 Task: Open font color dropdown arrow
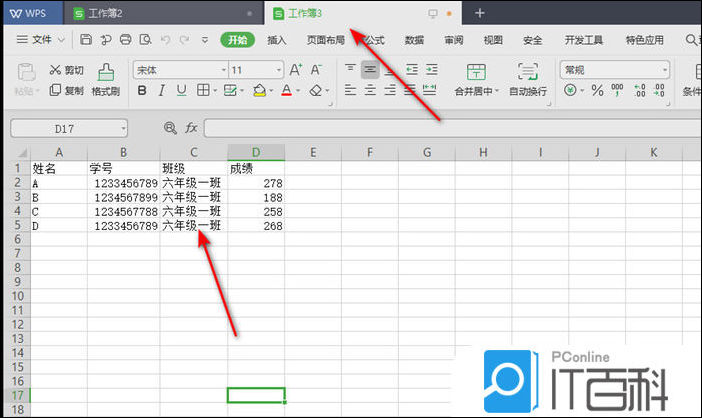tap(298, 91)
